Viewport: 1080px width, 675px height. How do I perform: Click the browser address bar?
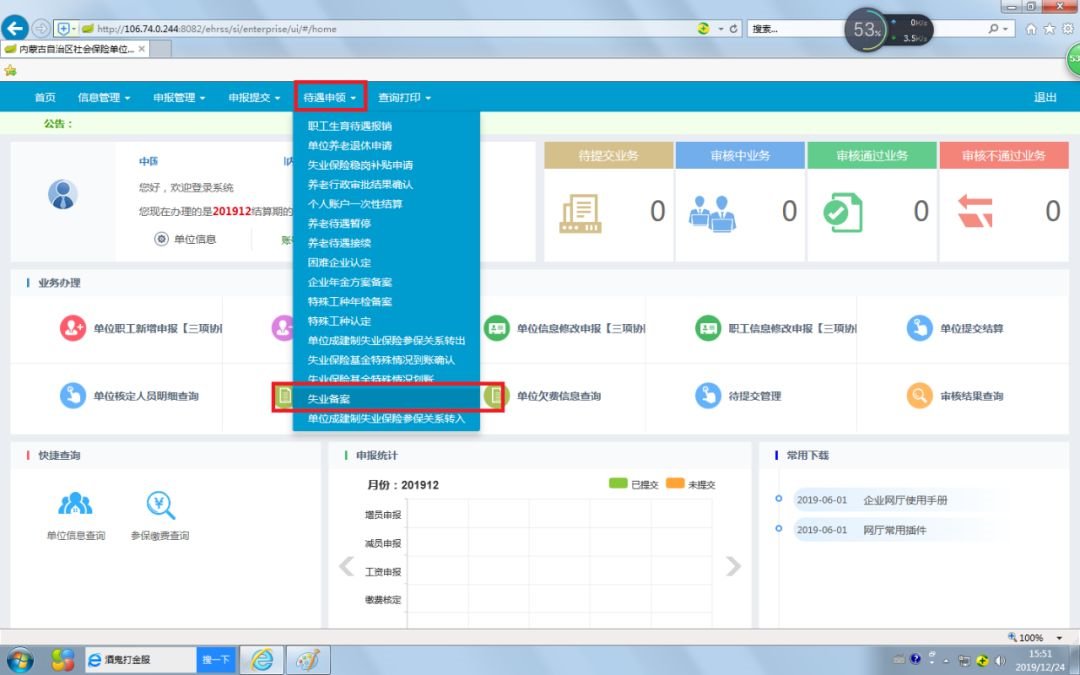tap(400, 29)
